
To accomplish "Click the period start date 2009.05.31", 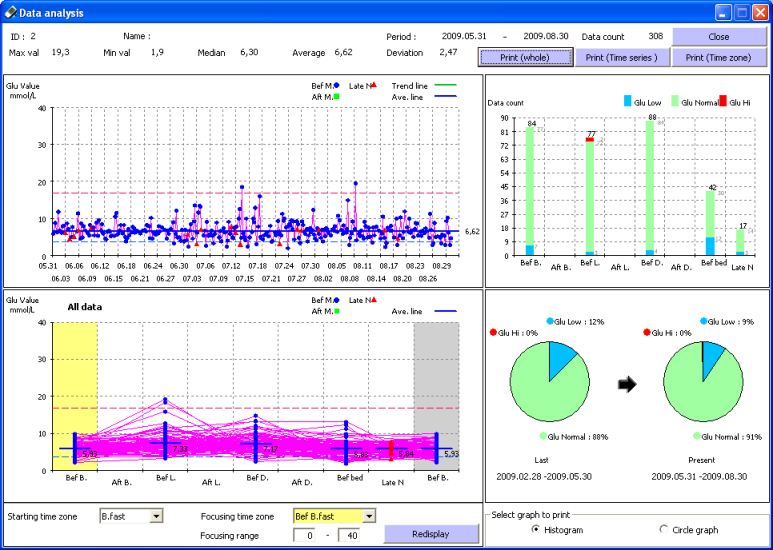I will [x=464, y=36].
